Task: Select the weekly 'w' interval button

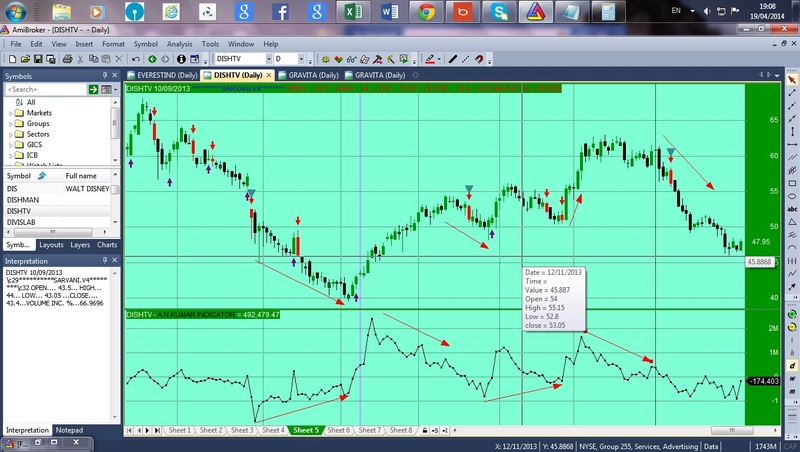Action: [792, 379]
